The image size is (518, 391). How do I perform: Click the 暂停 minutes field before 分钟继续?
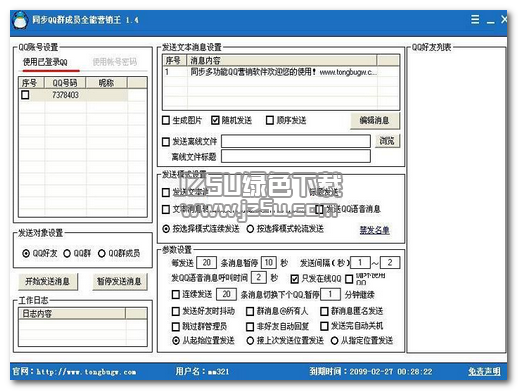click(x=330, y=294)
